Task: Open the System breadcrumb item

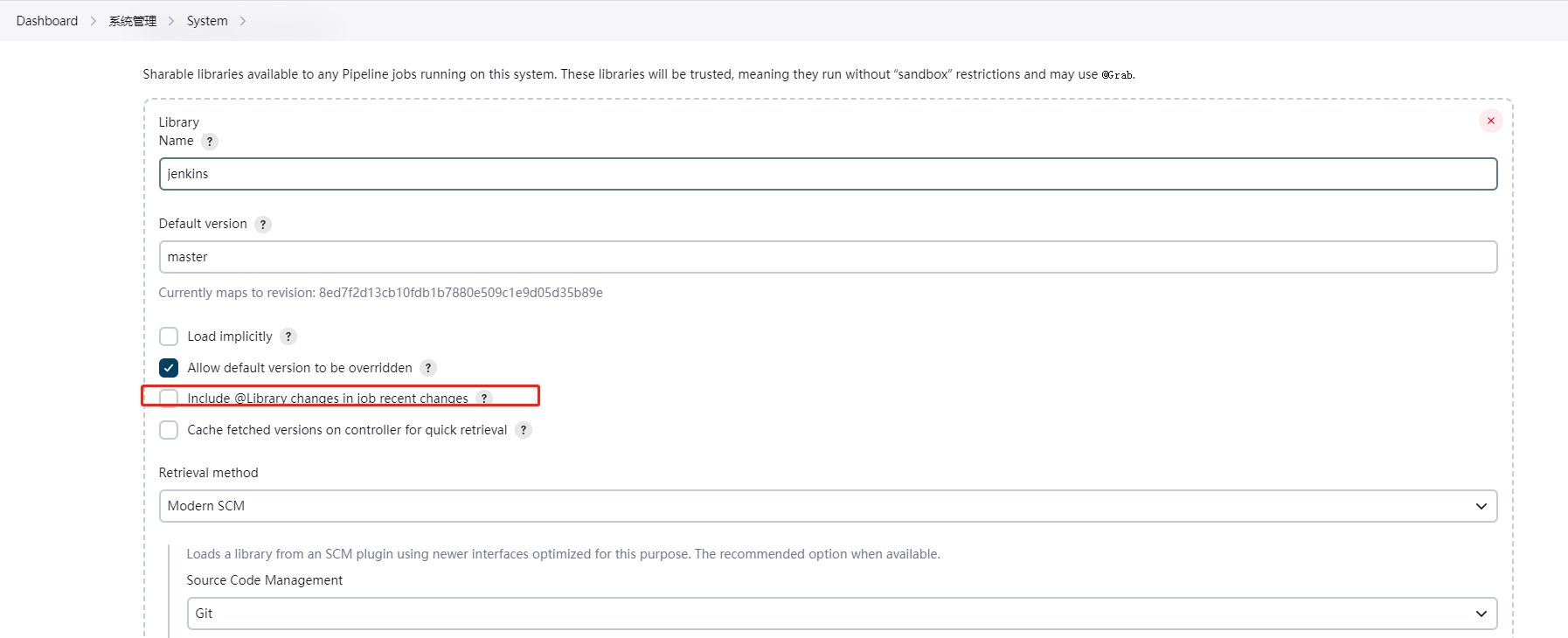Action: click(207, 21)
